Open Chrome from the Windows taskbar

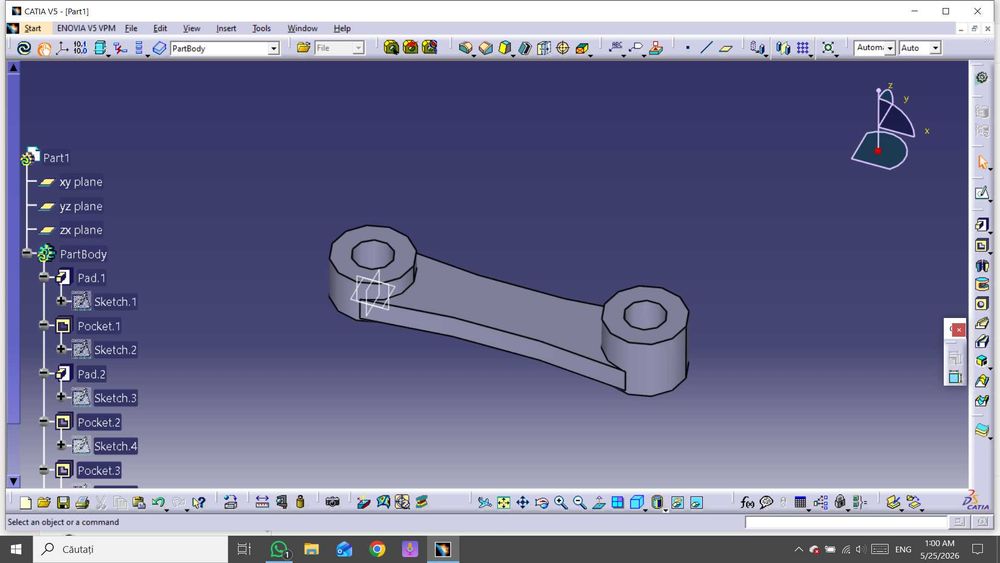click(377, 549)
